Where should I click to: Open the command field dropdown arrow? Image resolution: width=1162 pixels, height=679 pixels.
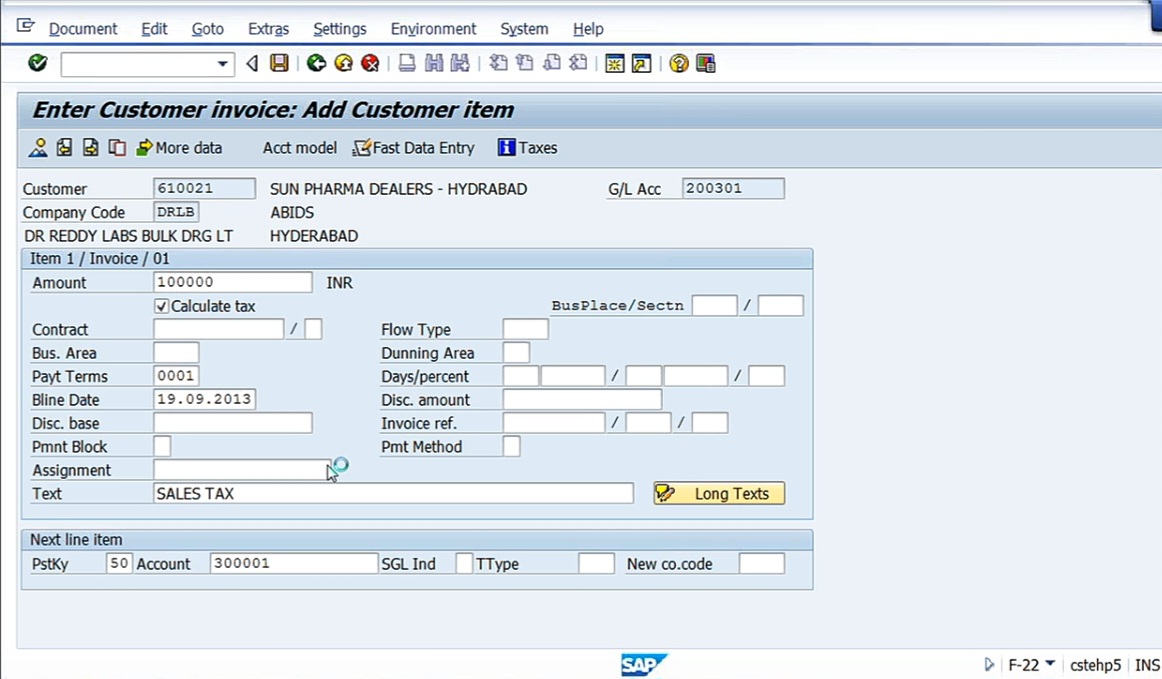(222, 64)
